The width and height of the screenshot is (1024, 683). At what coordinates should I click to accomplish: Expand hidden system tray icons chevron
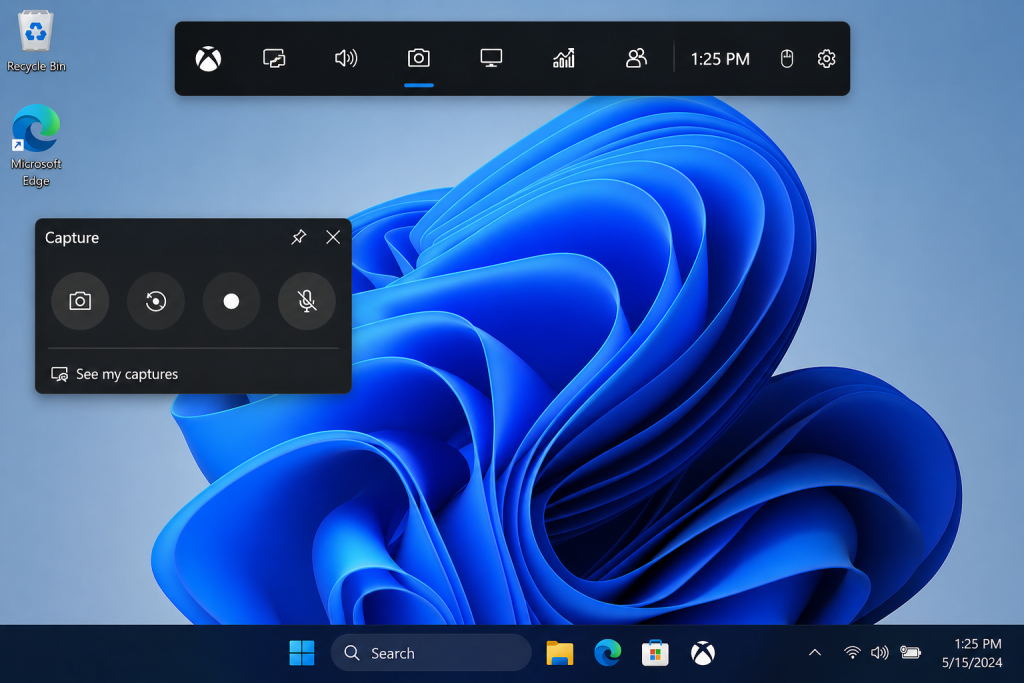click(815, 653)
